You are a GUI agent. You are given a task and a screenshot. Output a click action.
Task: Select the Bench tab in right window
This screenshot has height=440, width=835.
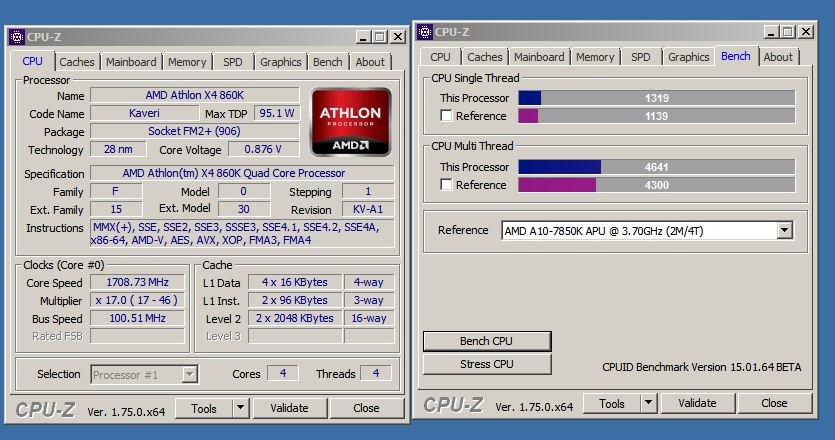click(736, 56)
